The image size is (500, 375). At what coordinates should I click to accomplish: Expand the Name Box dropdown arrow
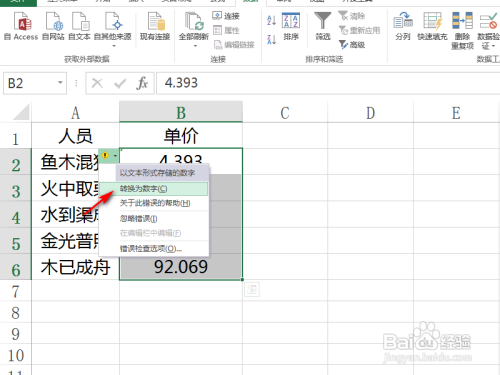(x=60, y=82)
